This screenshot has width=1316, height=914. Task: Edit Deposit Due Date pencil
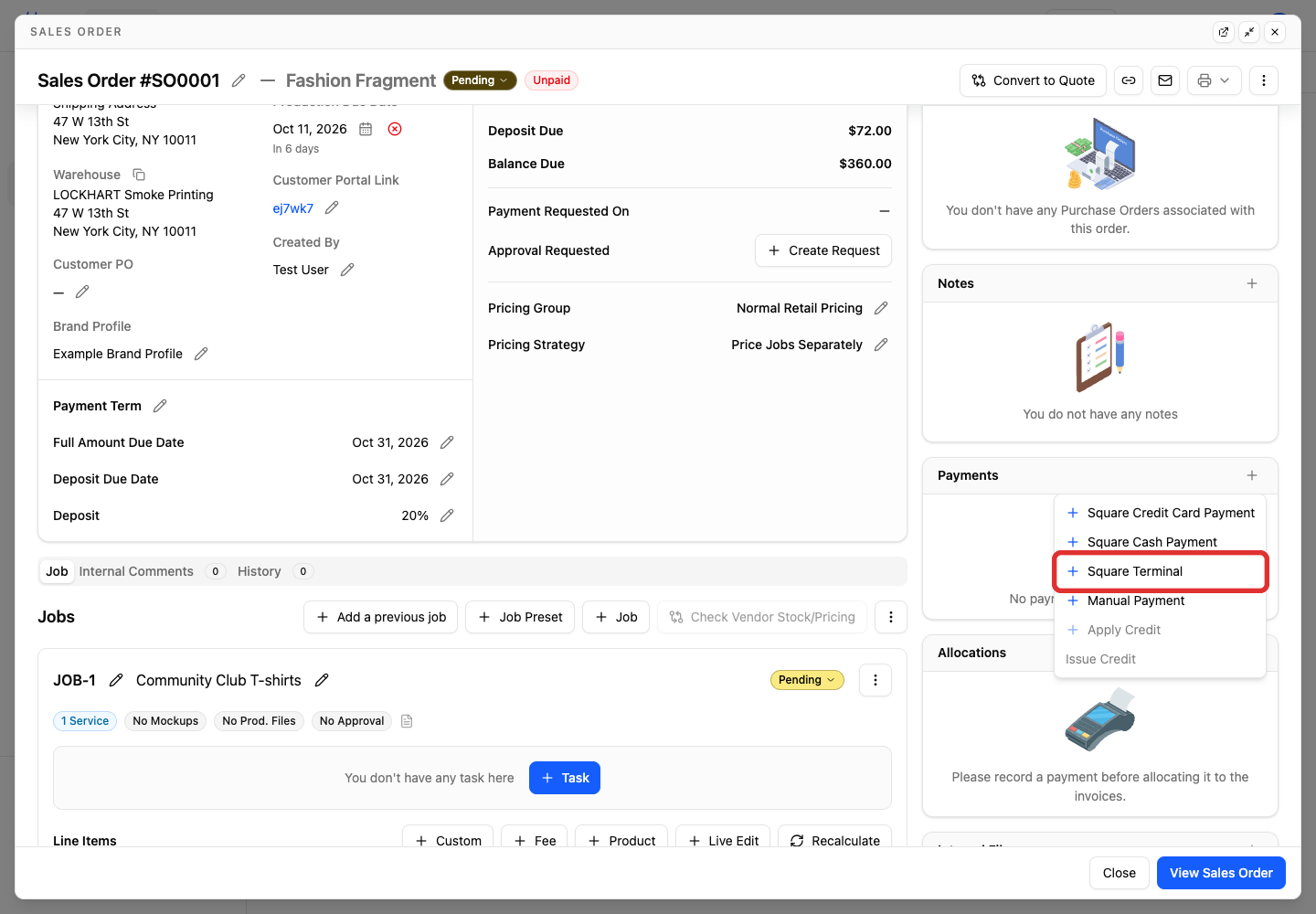(447, 479)
